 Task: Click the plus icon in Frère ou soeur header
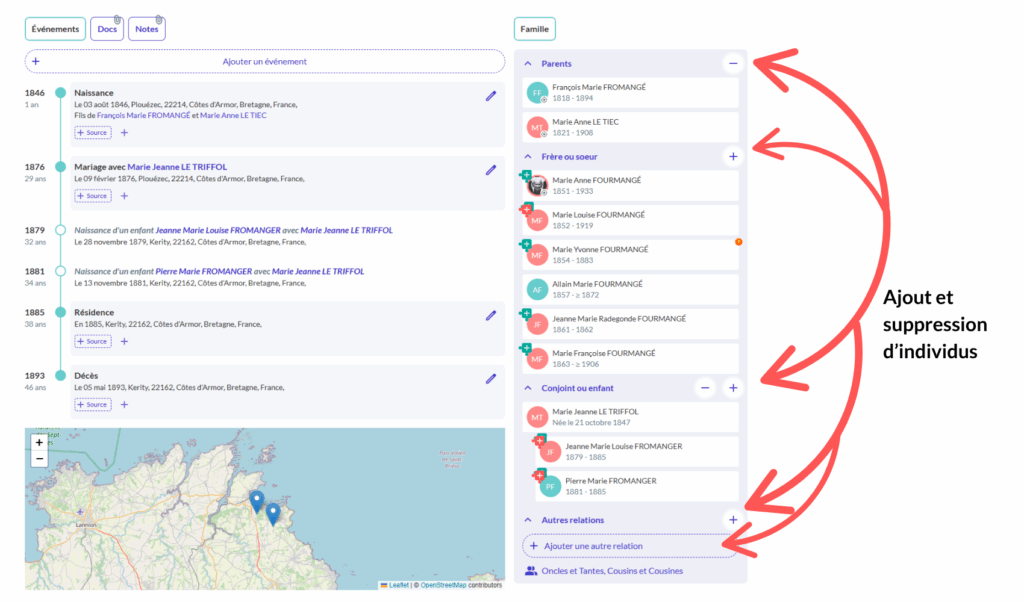coord(733,156)
